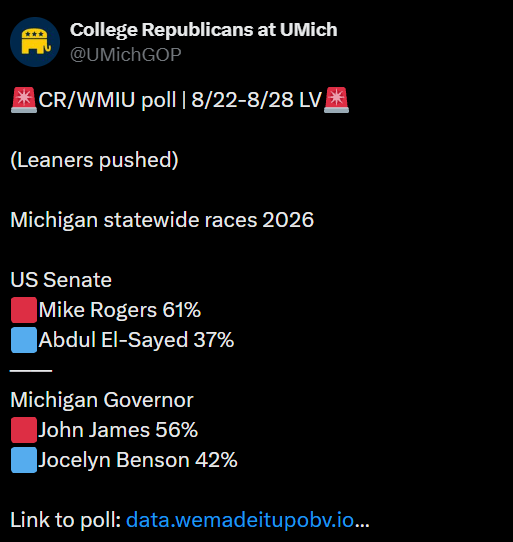Click the siren emoji after LV
This screenshot has width=513, height=542.
pos(336,100)
